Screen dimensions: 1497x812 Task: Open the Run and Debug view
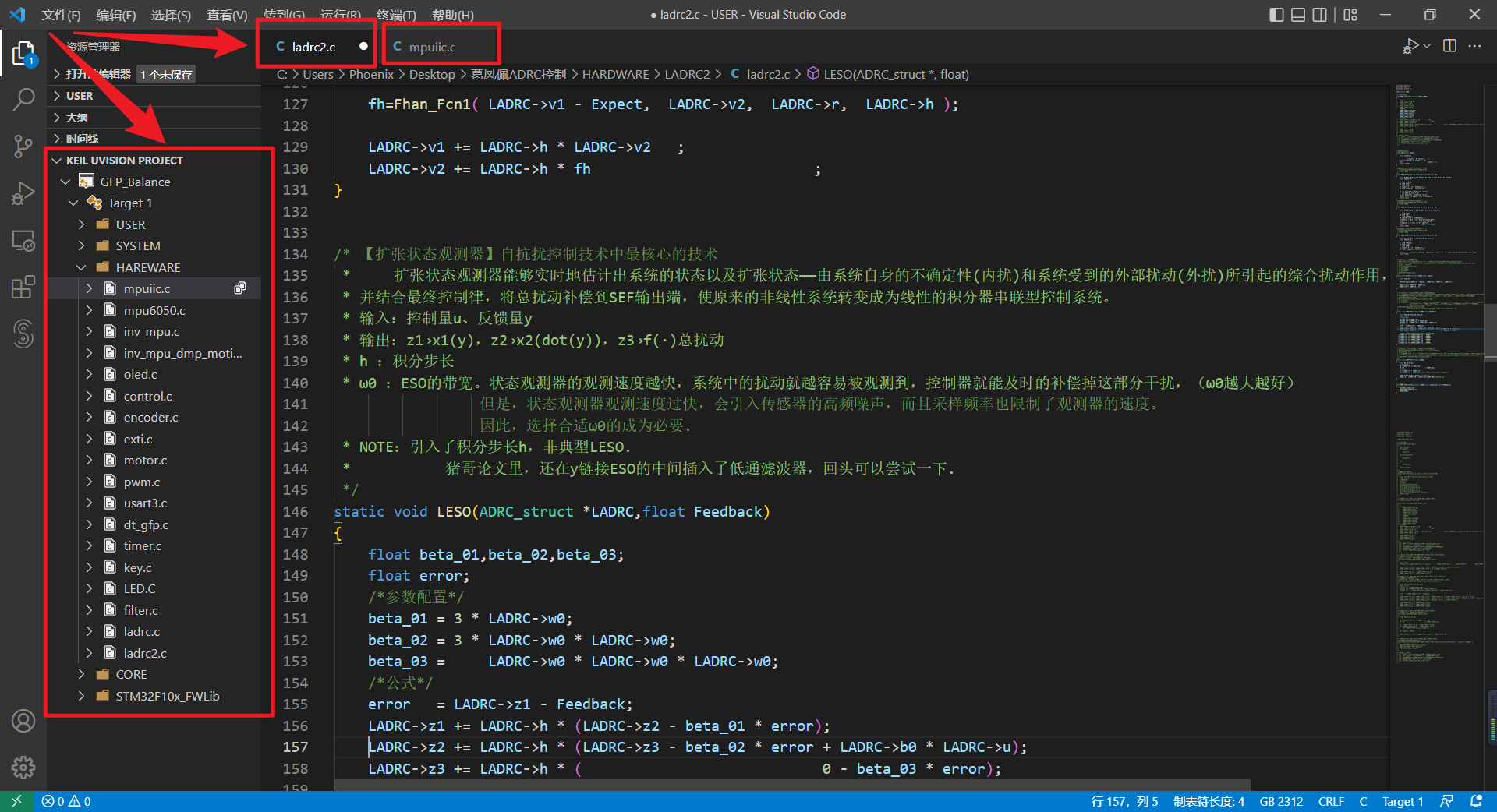pos(23,193)
